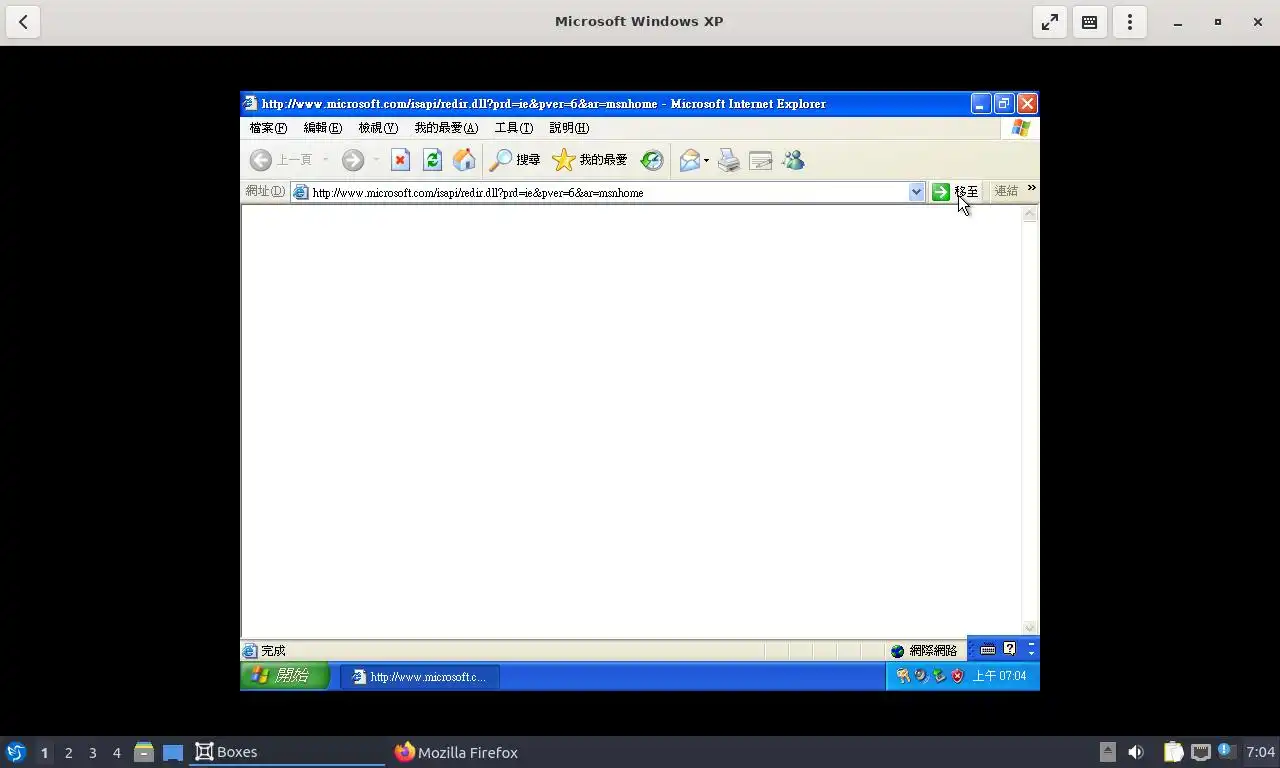The image size is (1280, 768).
Task: Open file manager icon in host panel
Action: pyautogui.click(x=144, y=752)
